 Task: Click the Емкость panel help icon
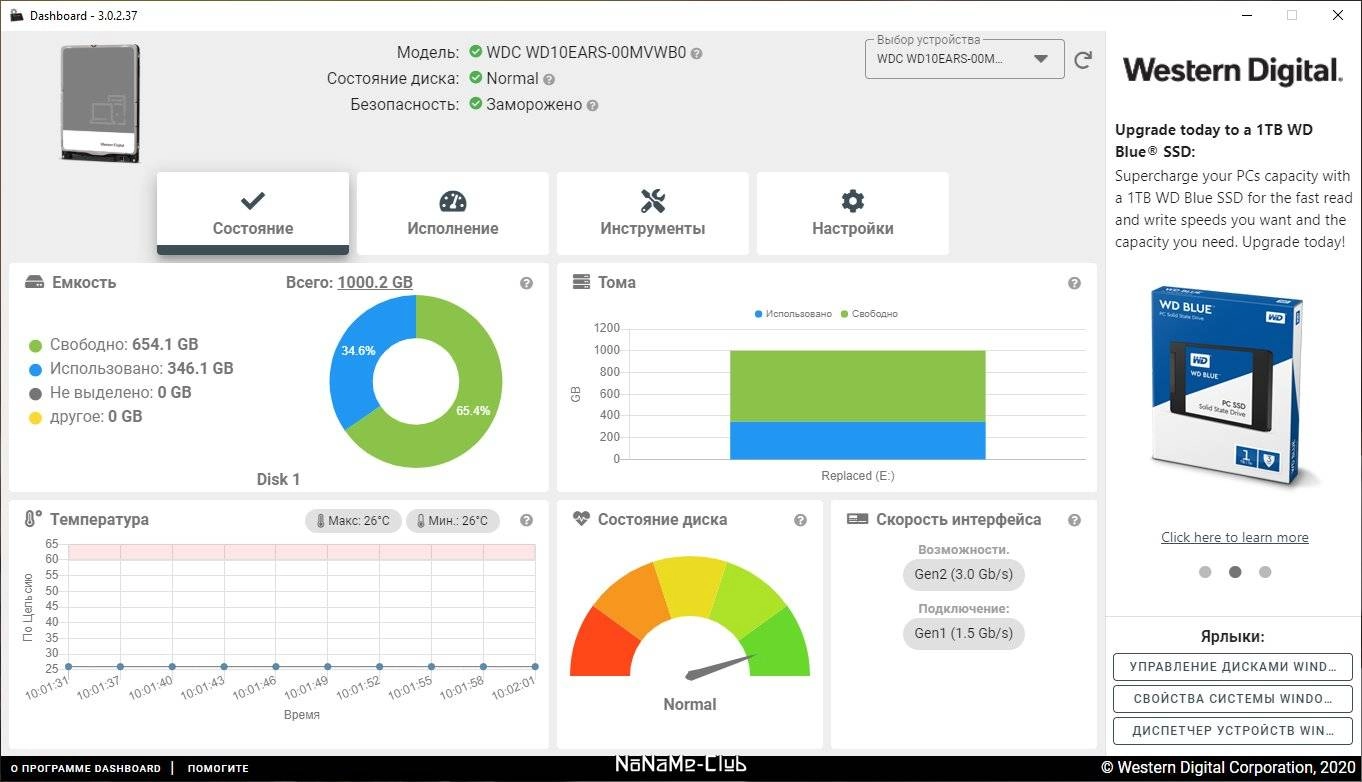pyautogui.click(x=527, y=283)
